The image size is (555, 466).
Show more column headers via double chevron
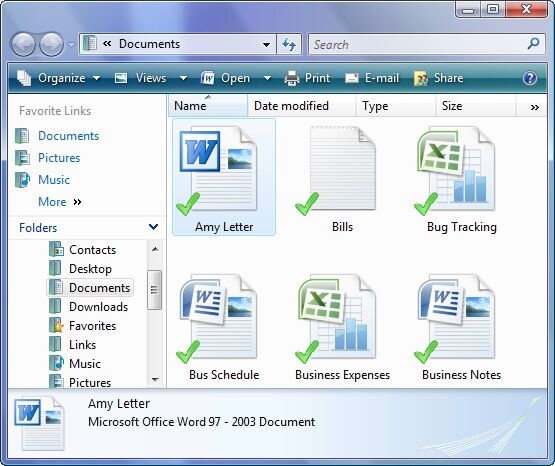pos(534,107)
